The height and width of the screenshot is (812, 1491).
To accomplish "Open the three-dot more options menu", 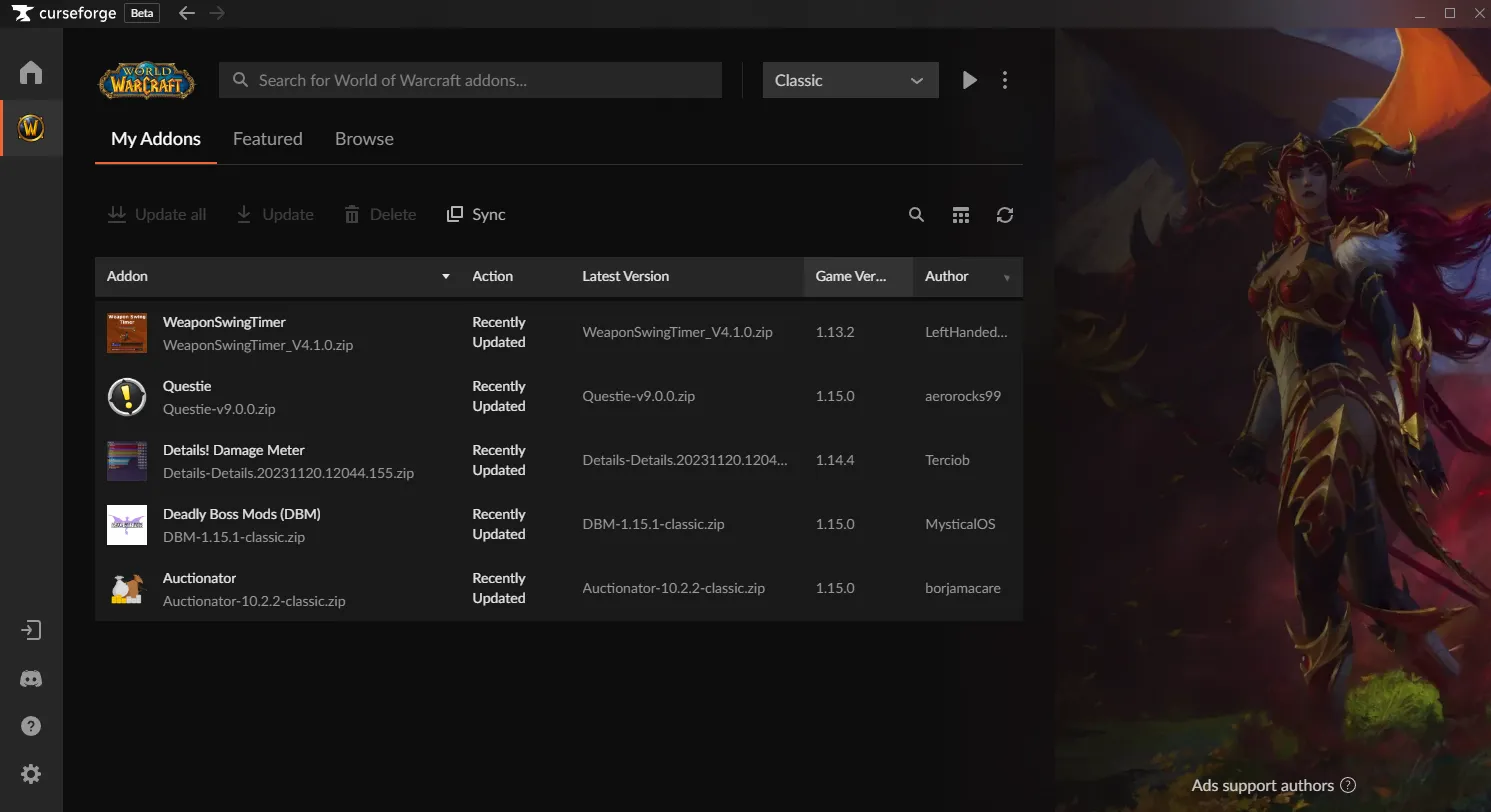I will (x=1005, y=80).
